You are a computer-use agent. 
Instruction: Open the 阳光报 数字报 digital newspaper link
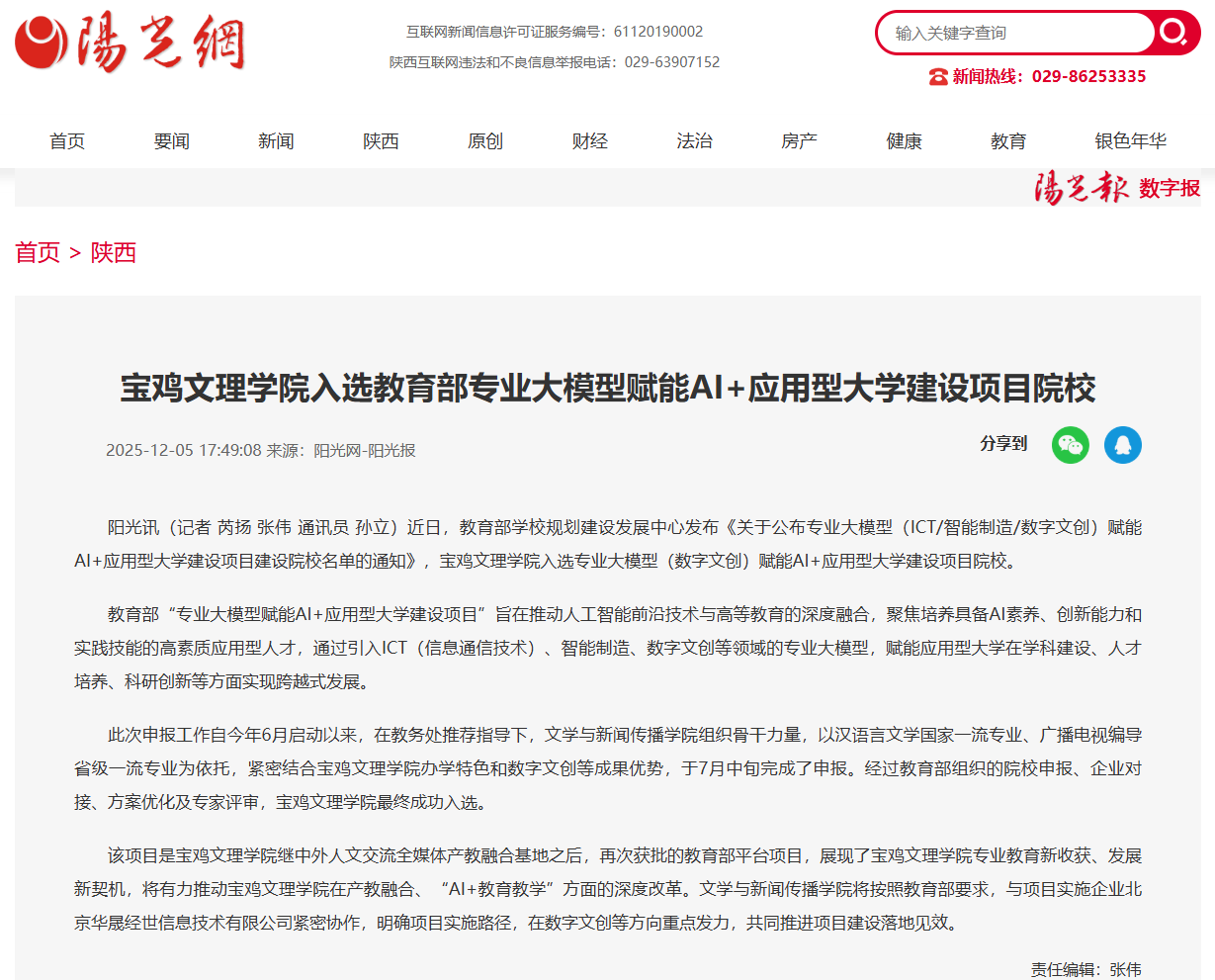(x=1117, y=188)
